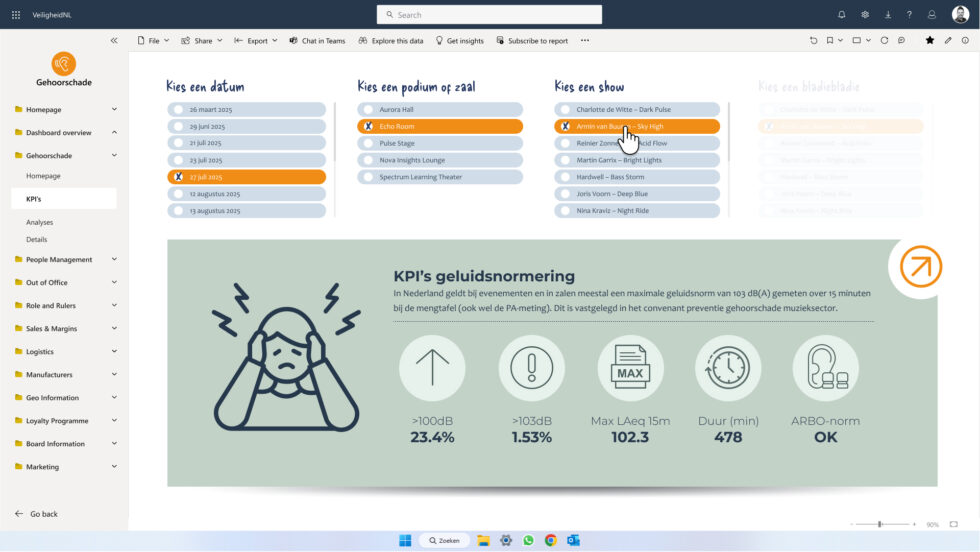
Task: Collapse the Gehoorschade sidebar section
Action: 114,155
